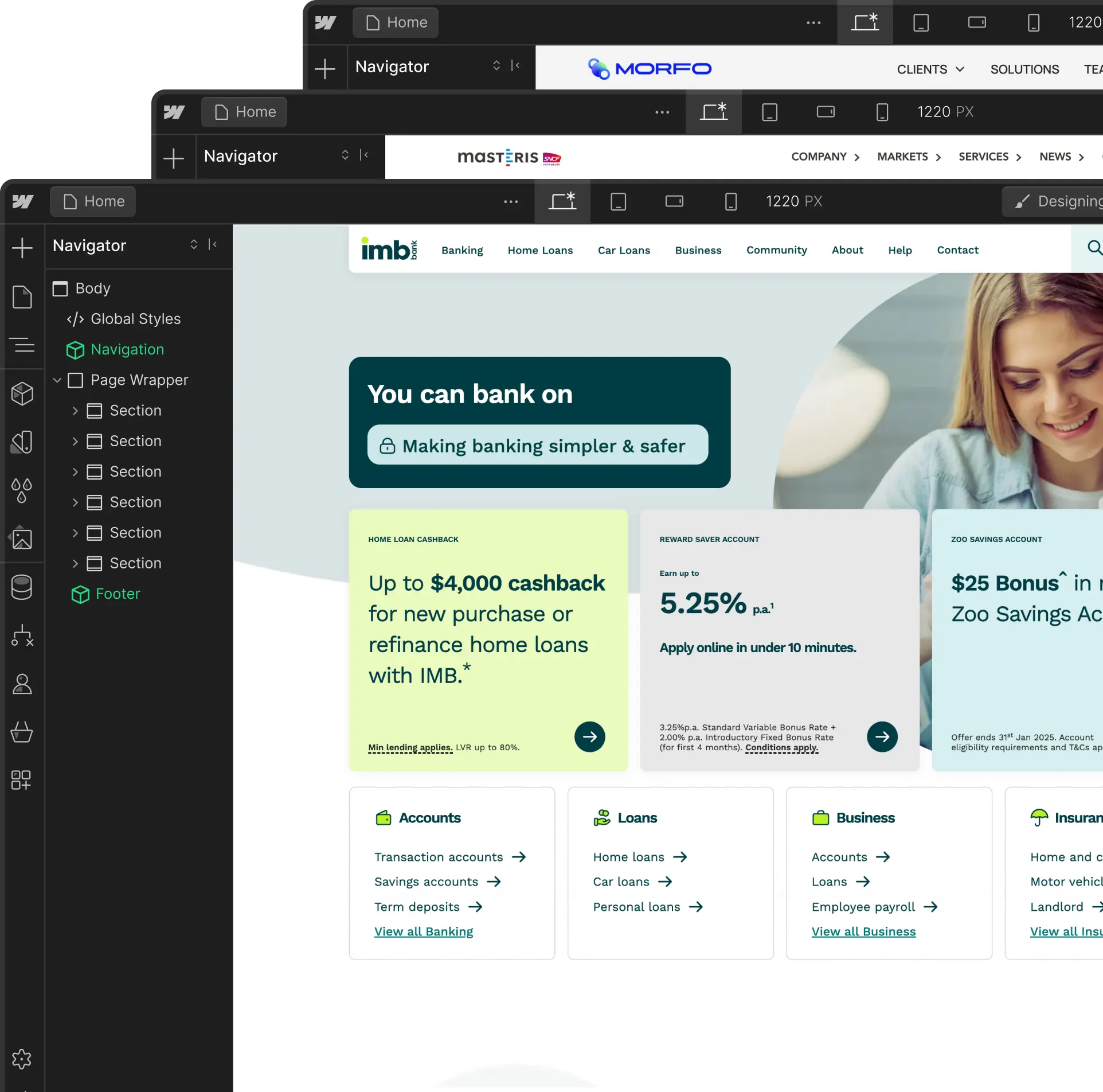
Task: Open the Components cube icon in left sidebar
Action: [x=22, y=393]
